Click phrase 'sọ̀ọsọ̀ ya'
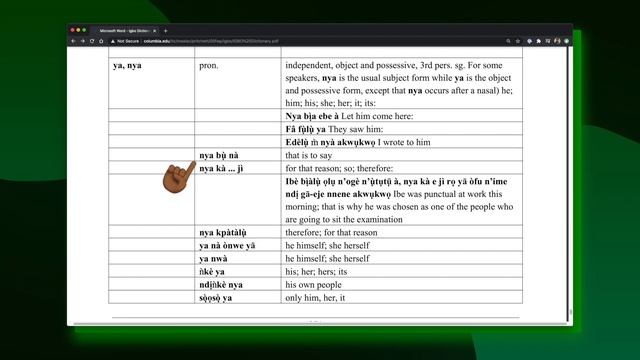This screenshot has height=360, width=640. [216, 298]
